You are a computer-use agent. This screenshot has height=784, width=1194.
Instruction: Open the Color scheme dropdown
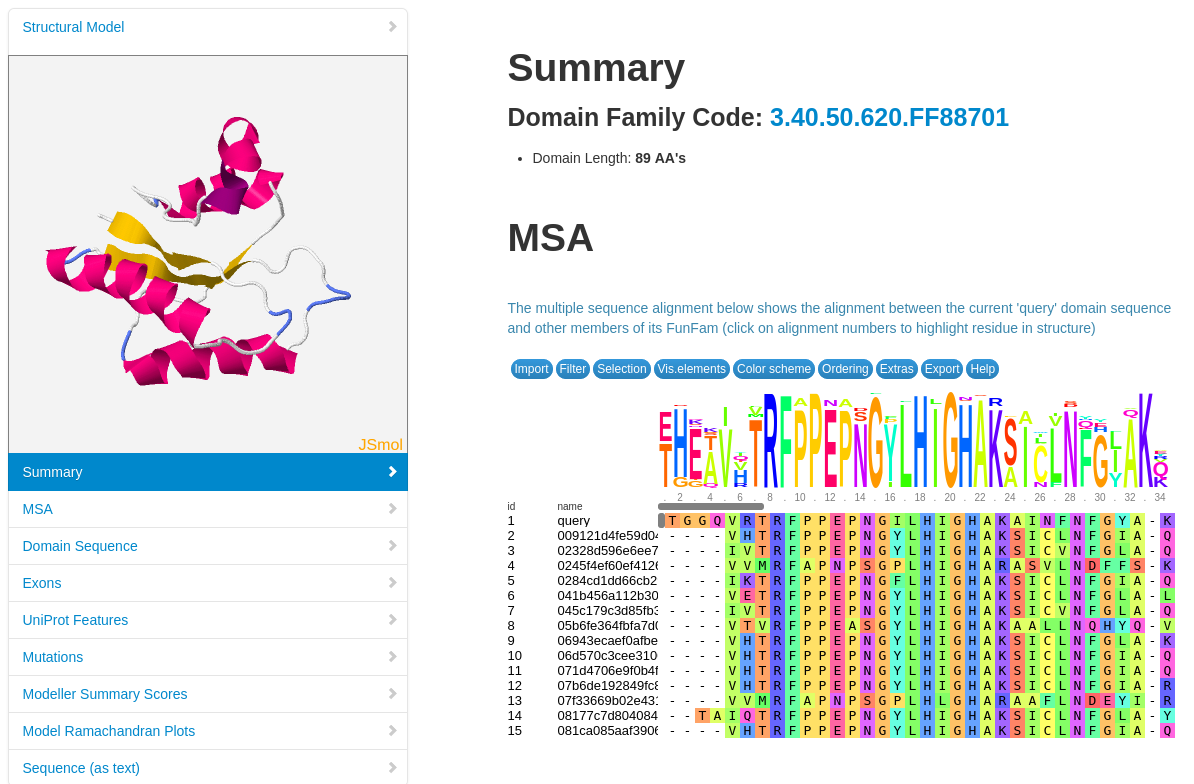[773, 369]
